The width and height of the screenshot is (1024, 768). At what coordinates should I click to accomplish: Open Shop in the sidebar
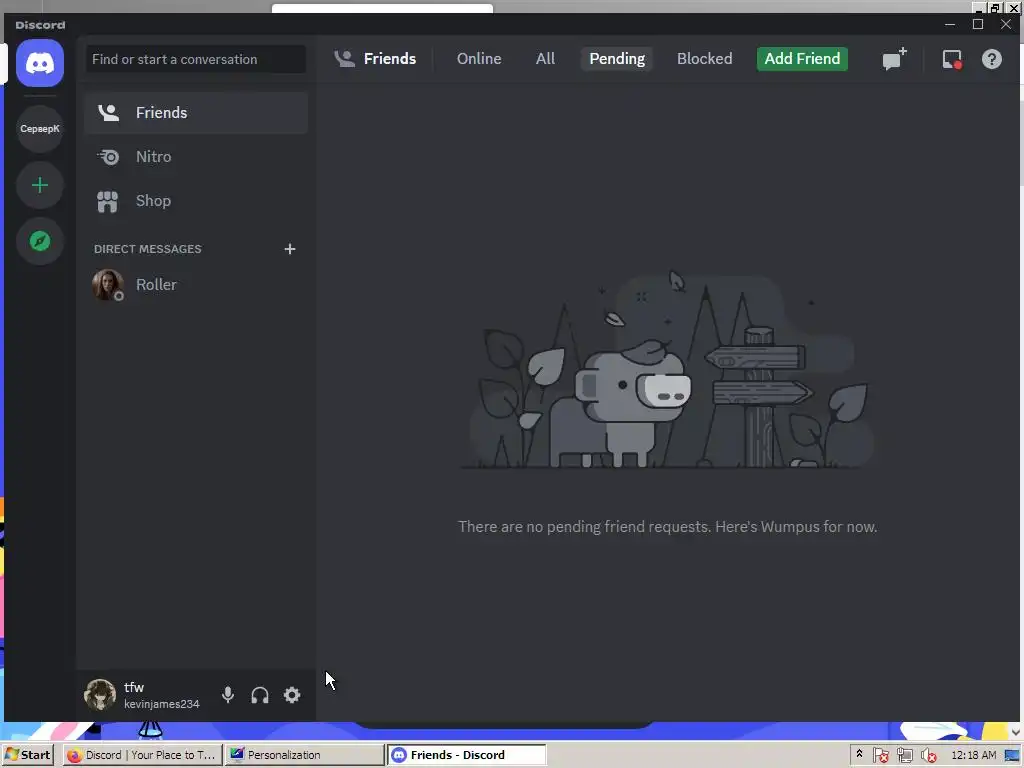pyautogui.click(x=195, y=201)
